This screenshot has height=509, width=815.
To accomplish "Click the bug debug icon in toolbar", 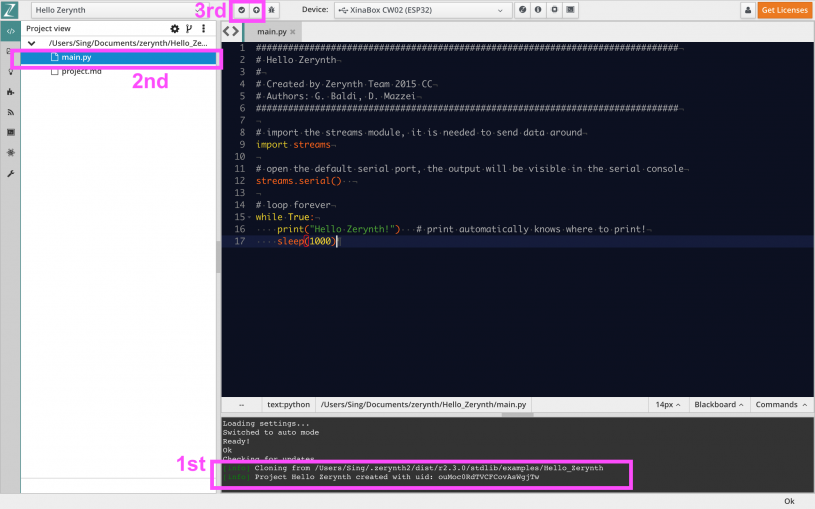I will [x=271, y=10].
